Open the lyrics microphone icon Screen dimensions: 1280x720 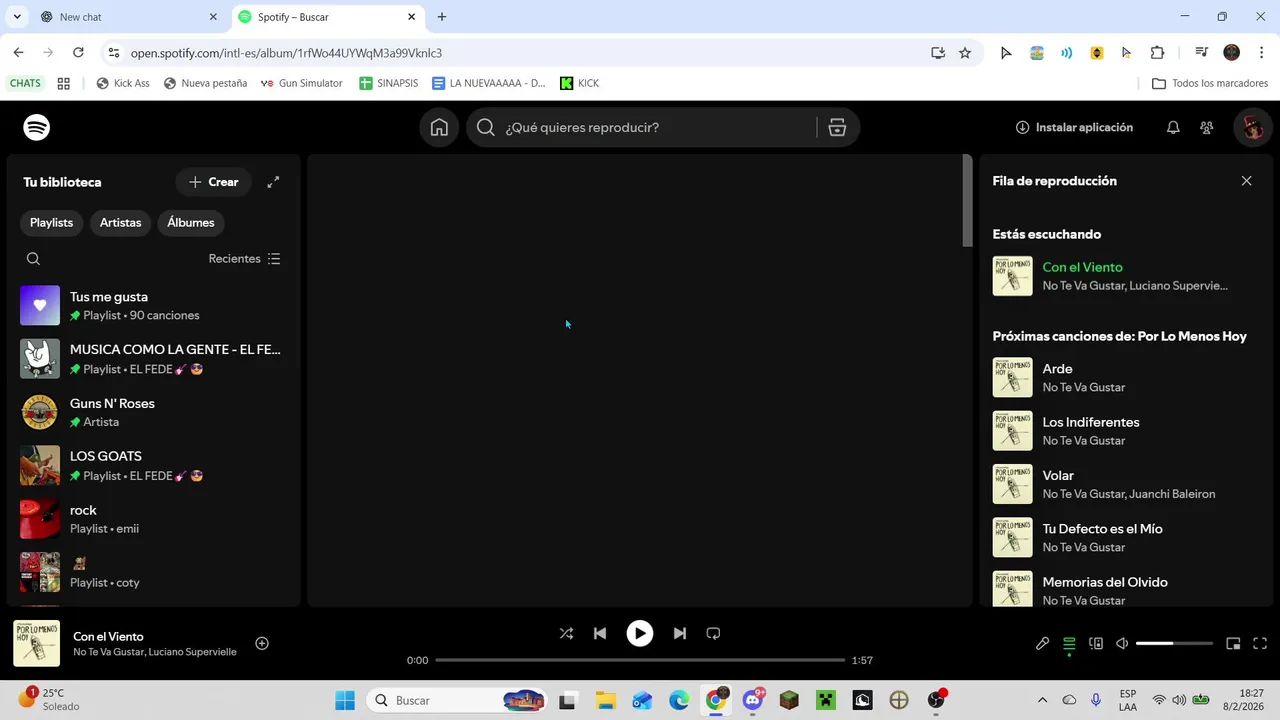[x=1042, y=643]
